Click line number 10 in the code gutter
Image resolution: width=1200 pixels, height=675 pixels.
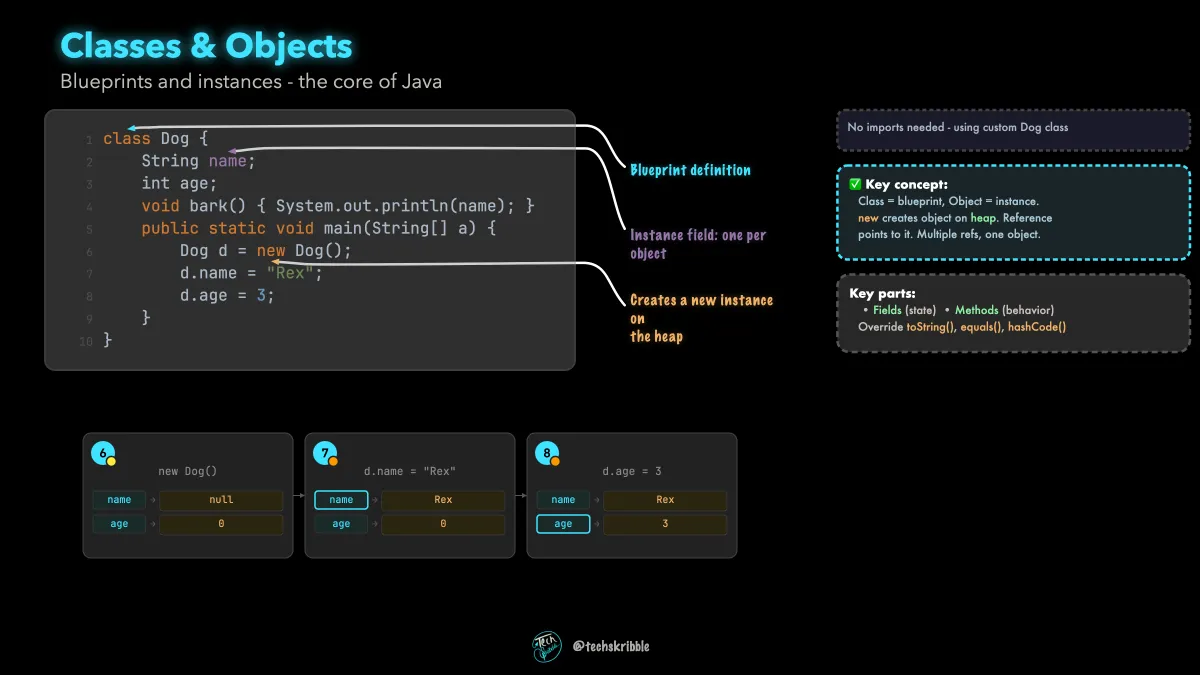tap(85, 341)
